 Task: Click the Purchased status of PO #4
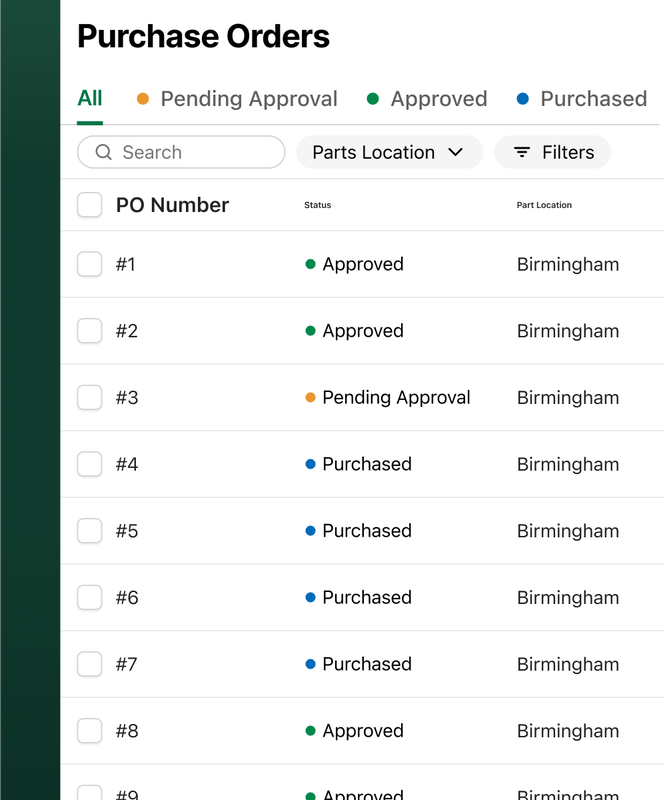click(358, 464)
